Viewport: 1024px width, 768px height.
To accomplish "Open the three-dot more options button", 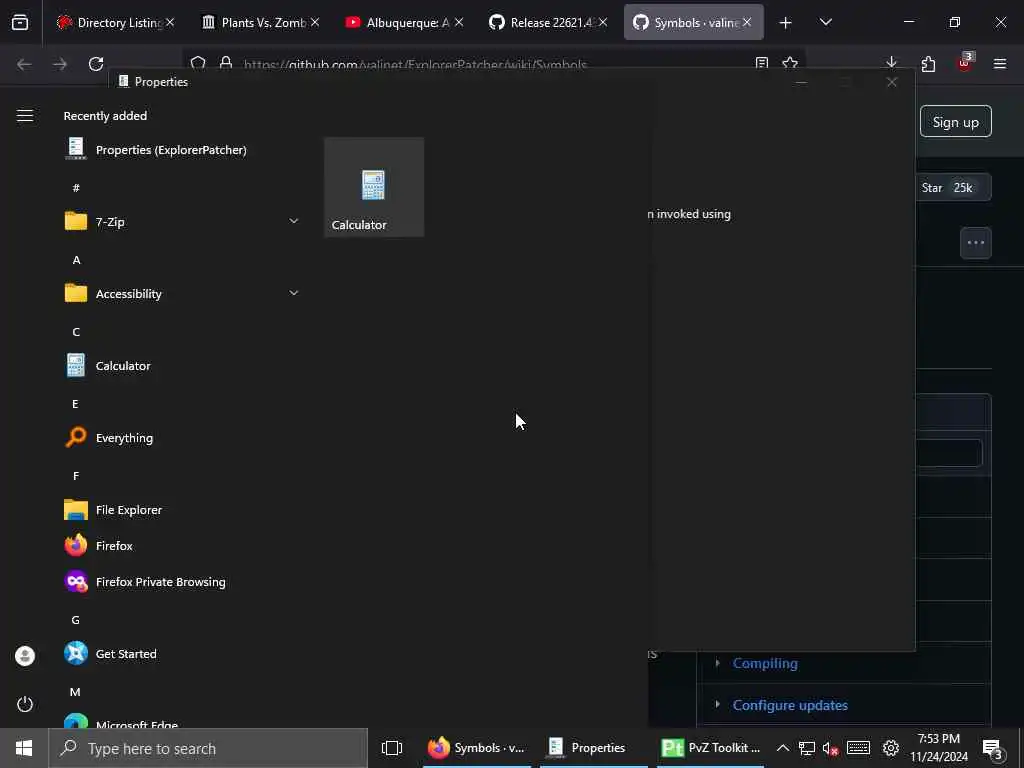I will 976,243.
